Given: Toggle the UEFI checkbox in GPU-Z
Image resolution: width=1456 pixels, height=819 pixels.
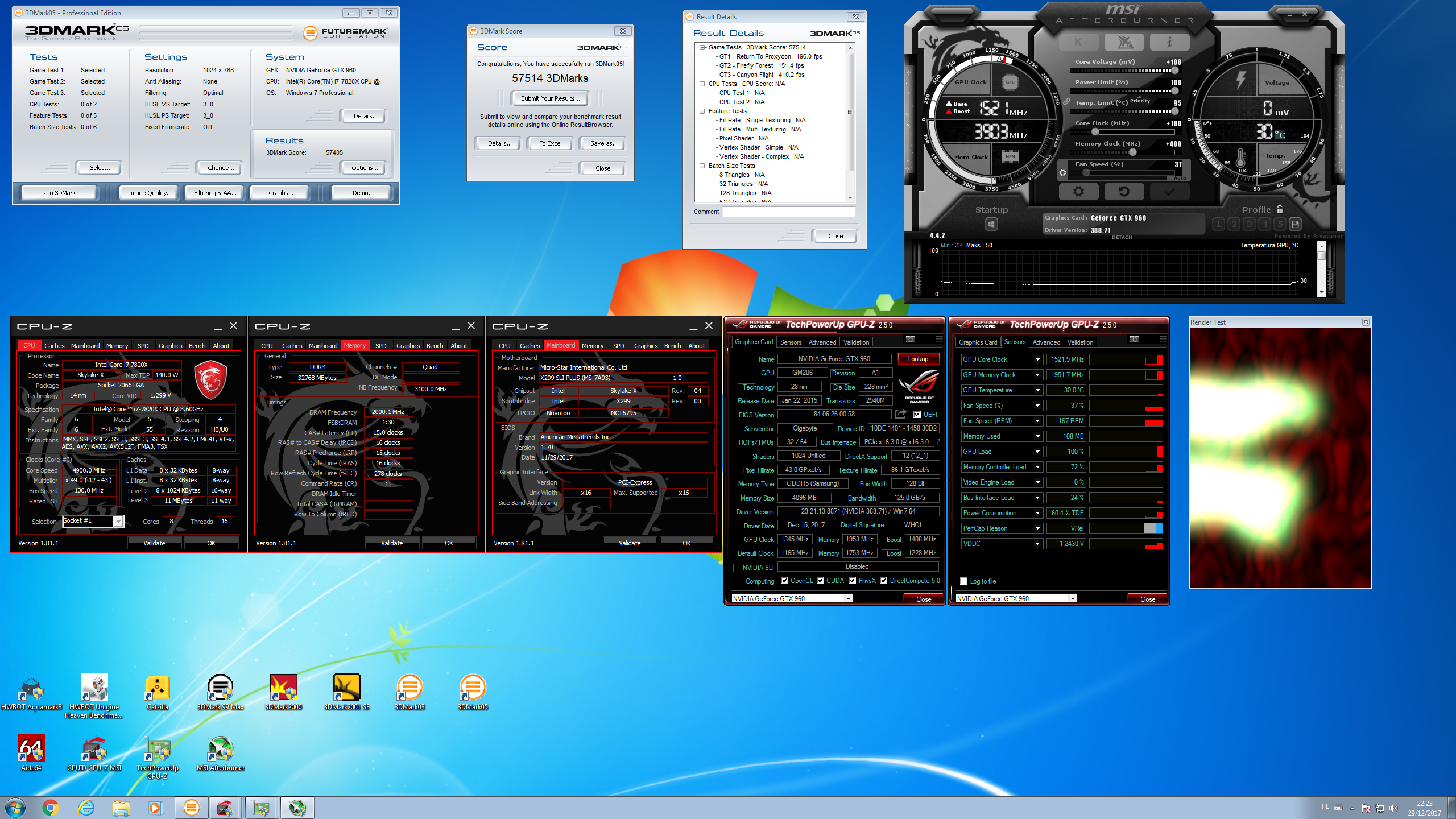Looking at the screenshot, I should coord(917,415).
